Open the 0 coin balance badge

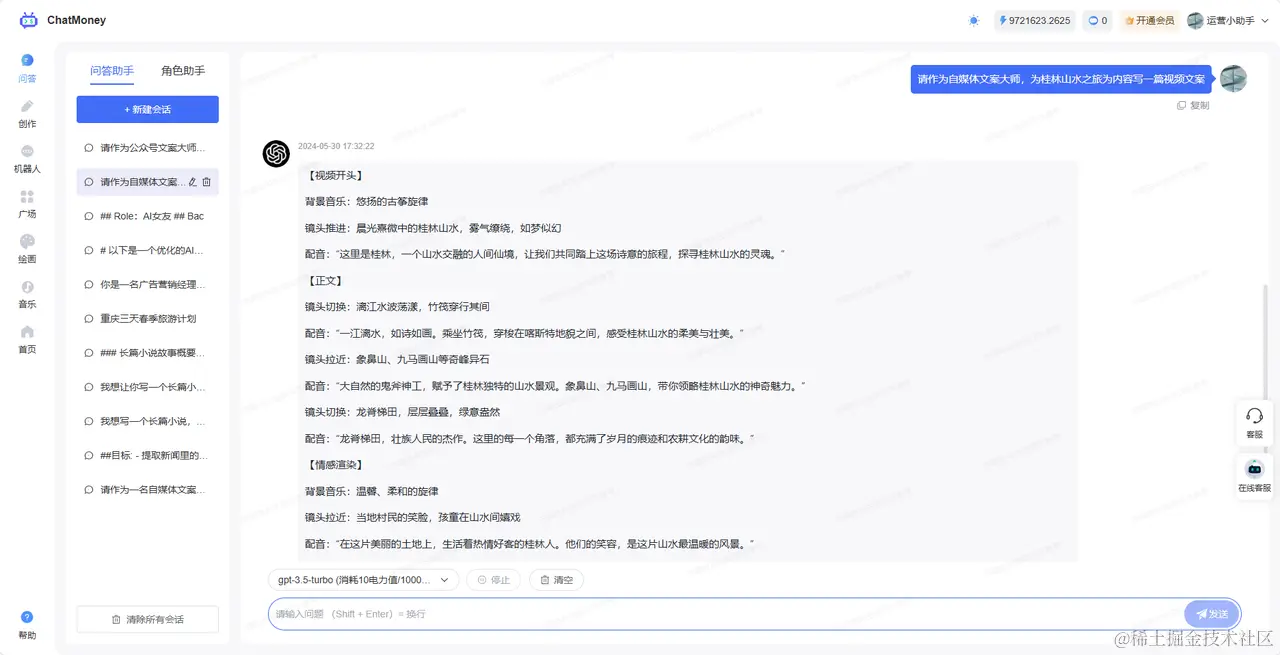(1097, 20)
